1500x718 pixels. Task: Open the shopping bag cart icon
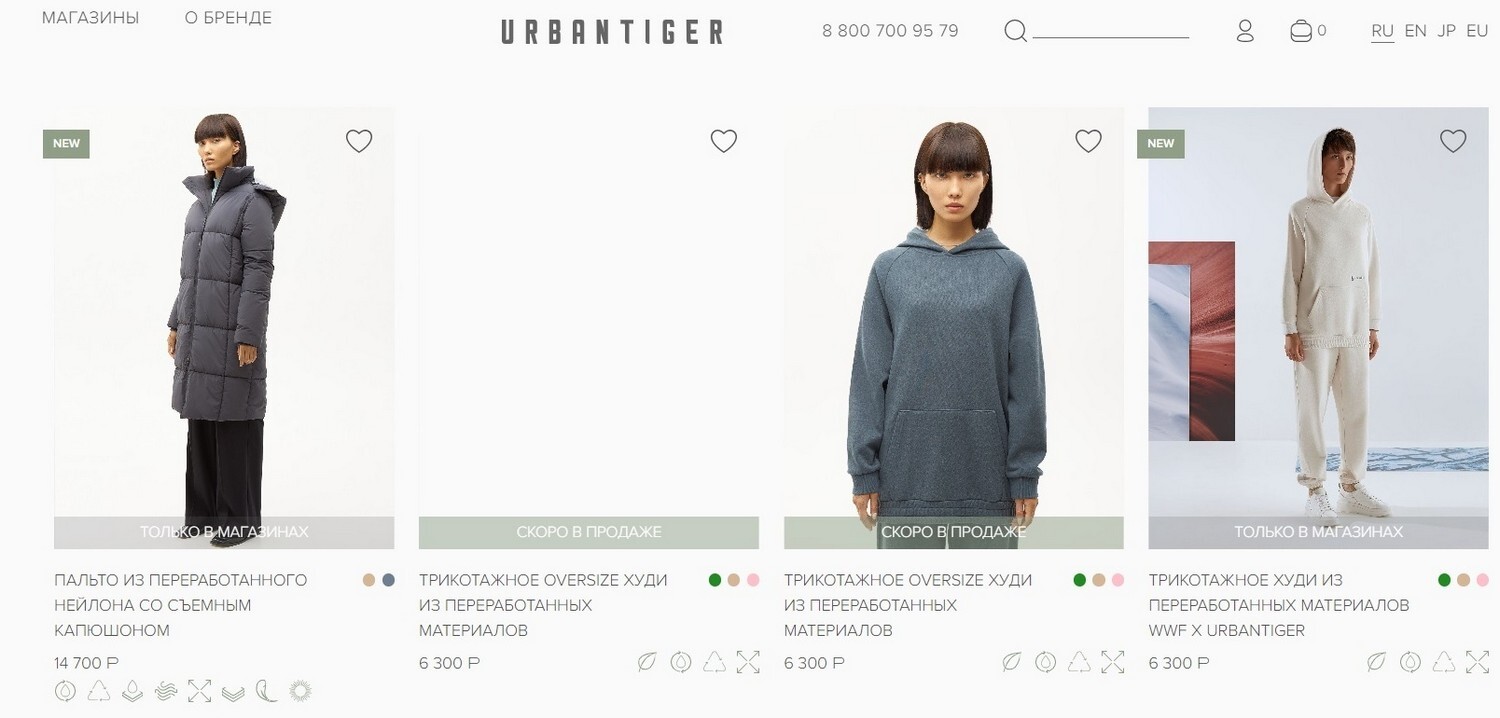(x=1301, y=31)
